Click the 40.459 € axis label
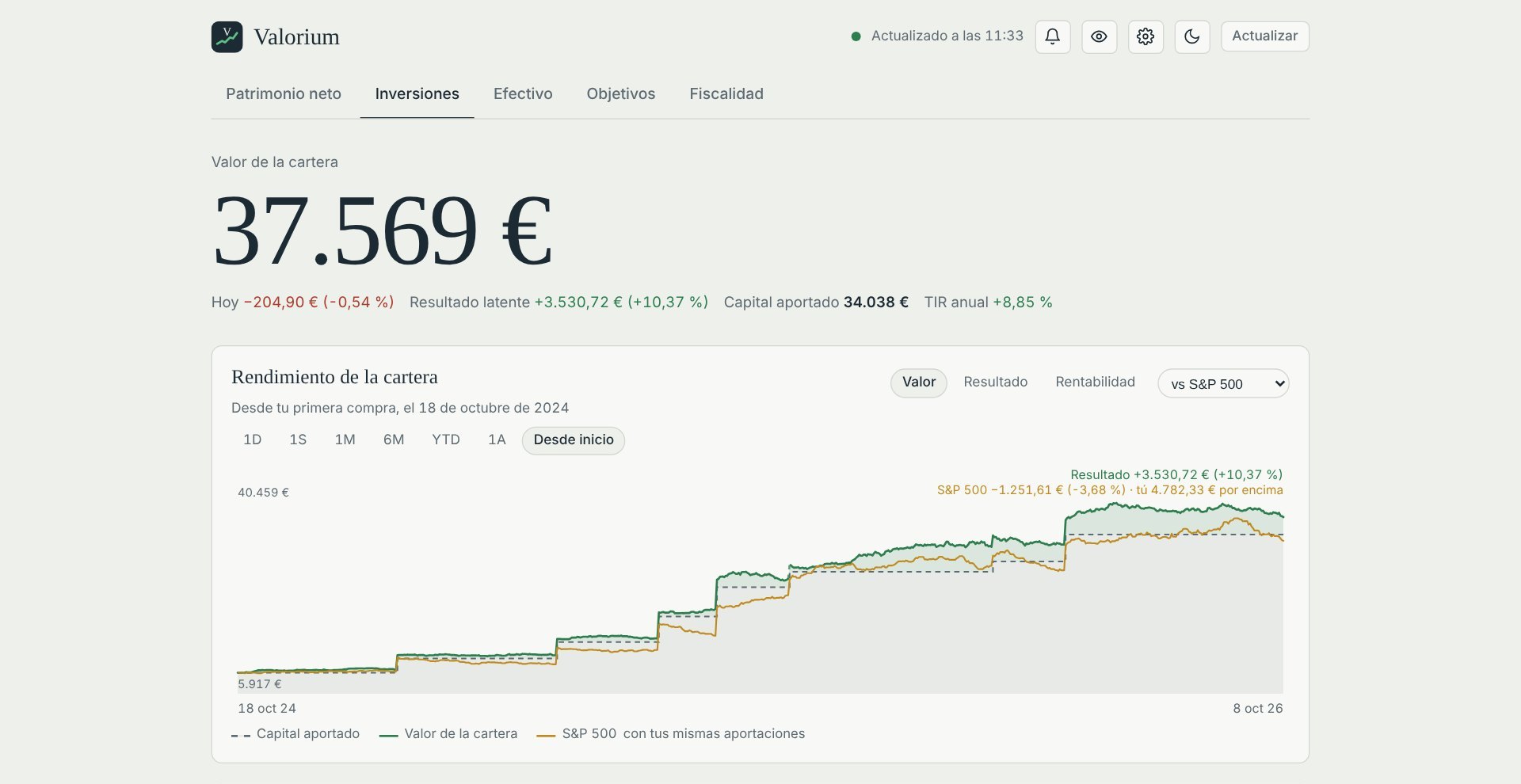This screenshot has height=784, width=1521. tap(264, 493)
